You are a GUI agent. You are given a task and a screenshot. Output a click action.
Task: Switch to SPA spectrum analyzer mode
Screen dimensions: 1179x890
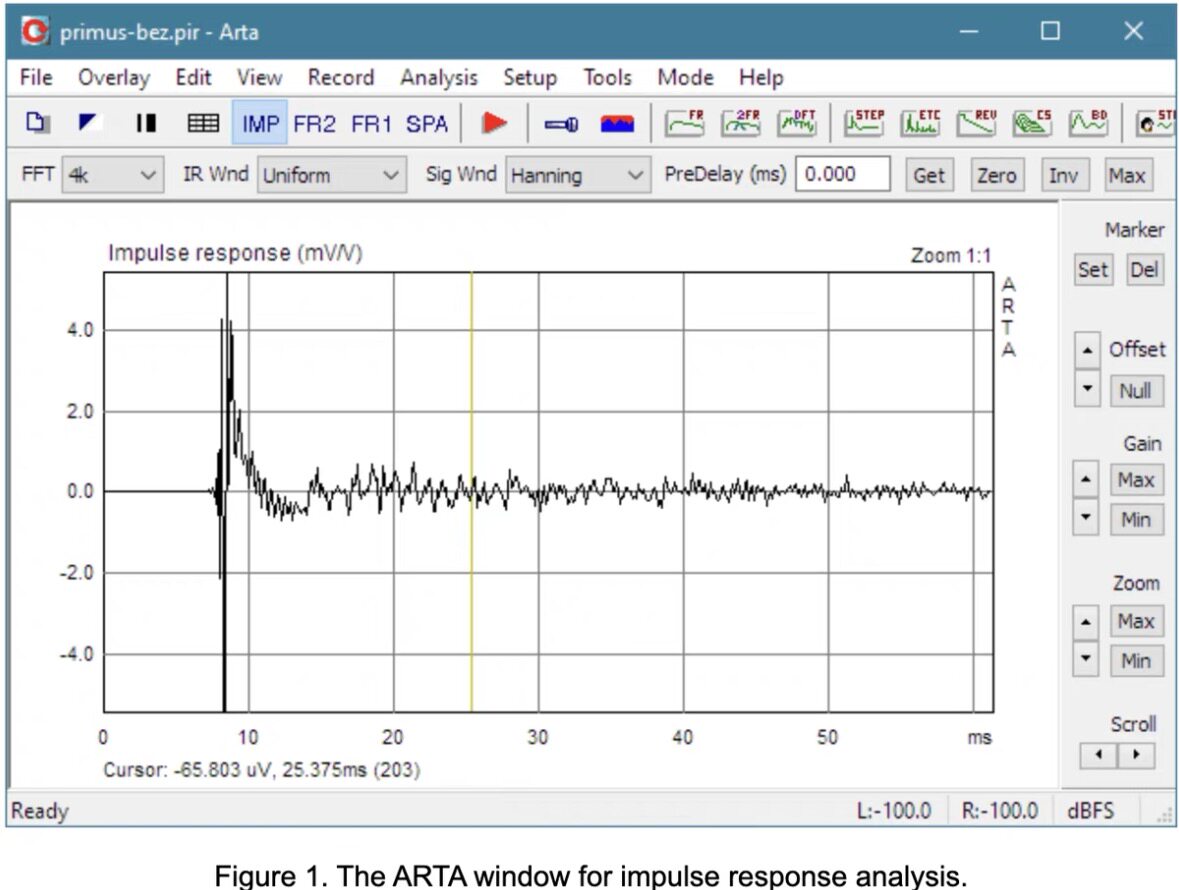(x=426, y=123)
